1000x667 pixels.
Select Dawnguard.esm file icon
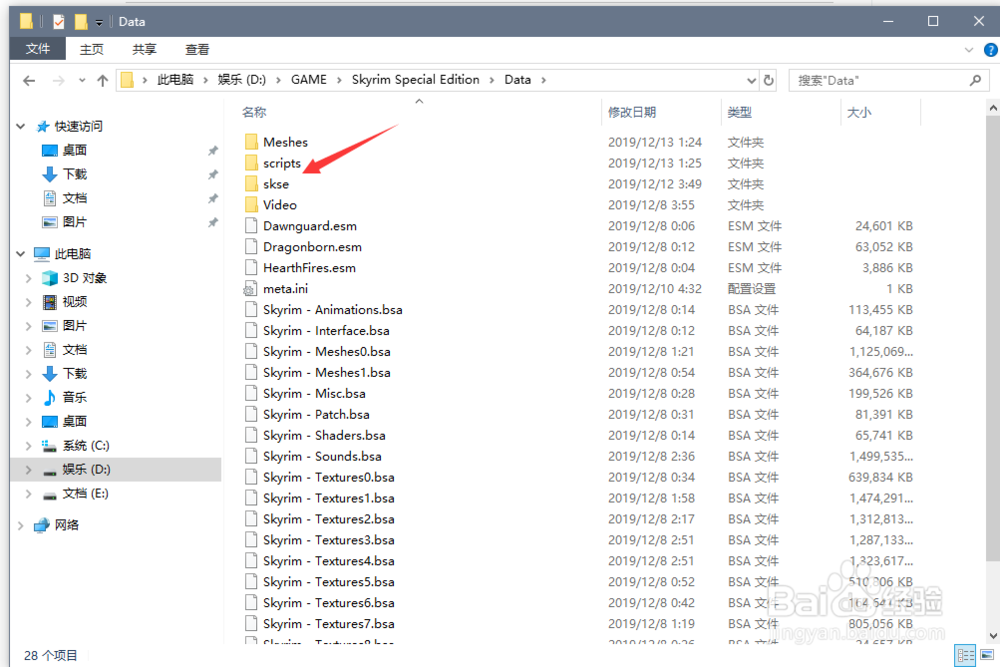pyautogui.click(x=251, y=226)
